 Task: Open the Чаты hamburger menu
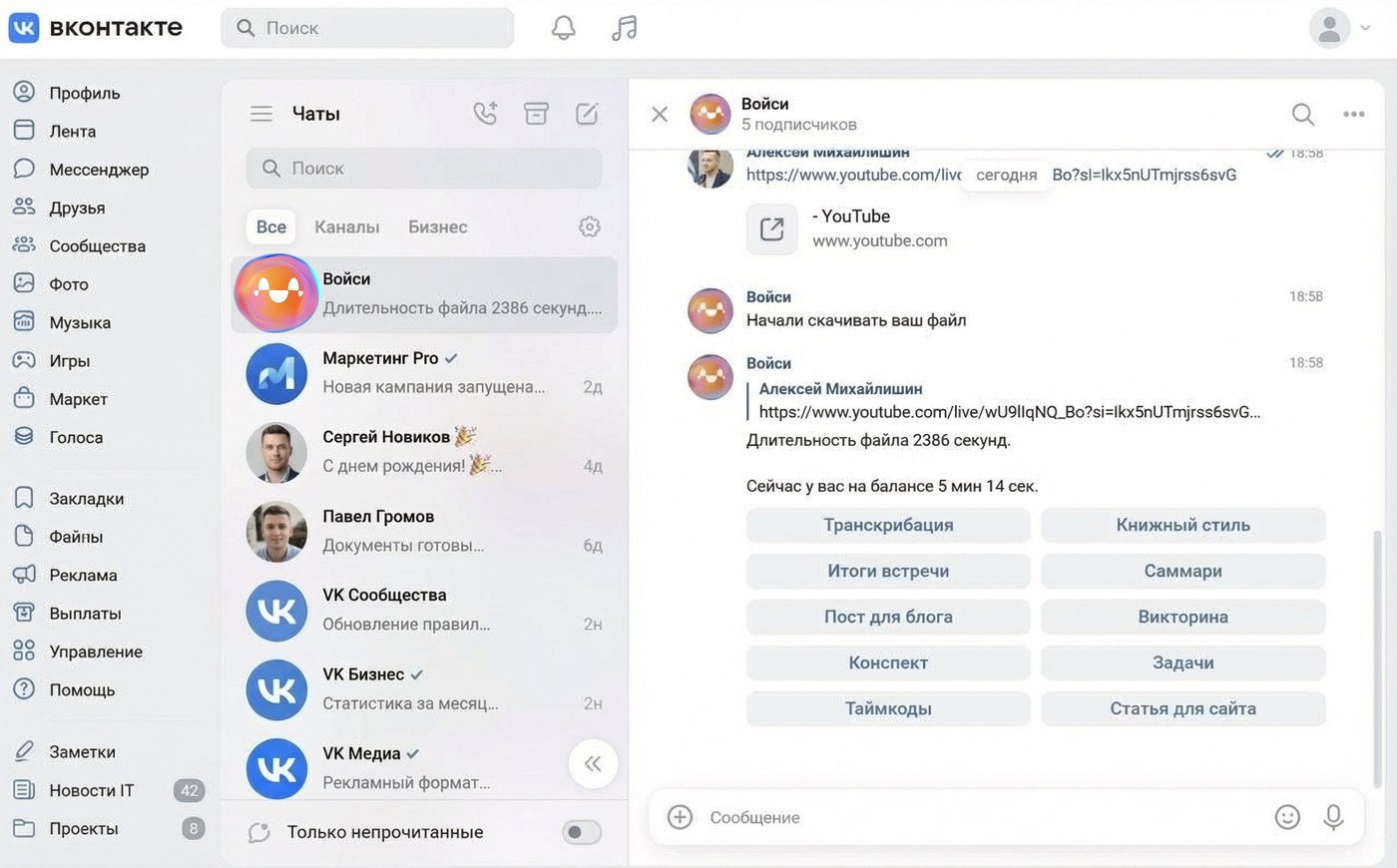[x=261, y=114]
